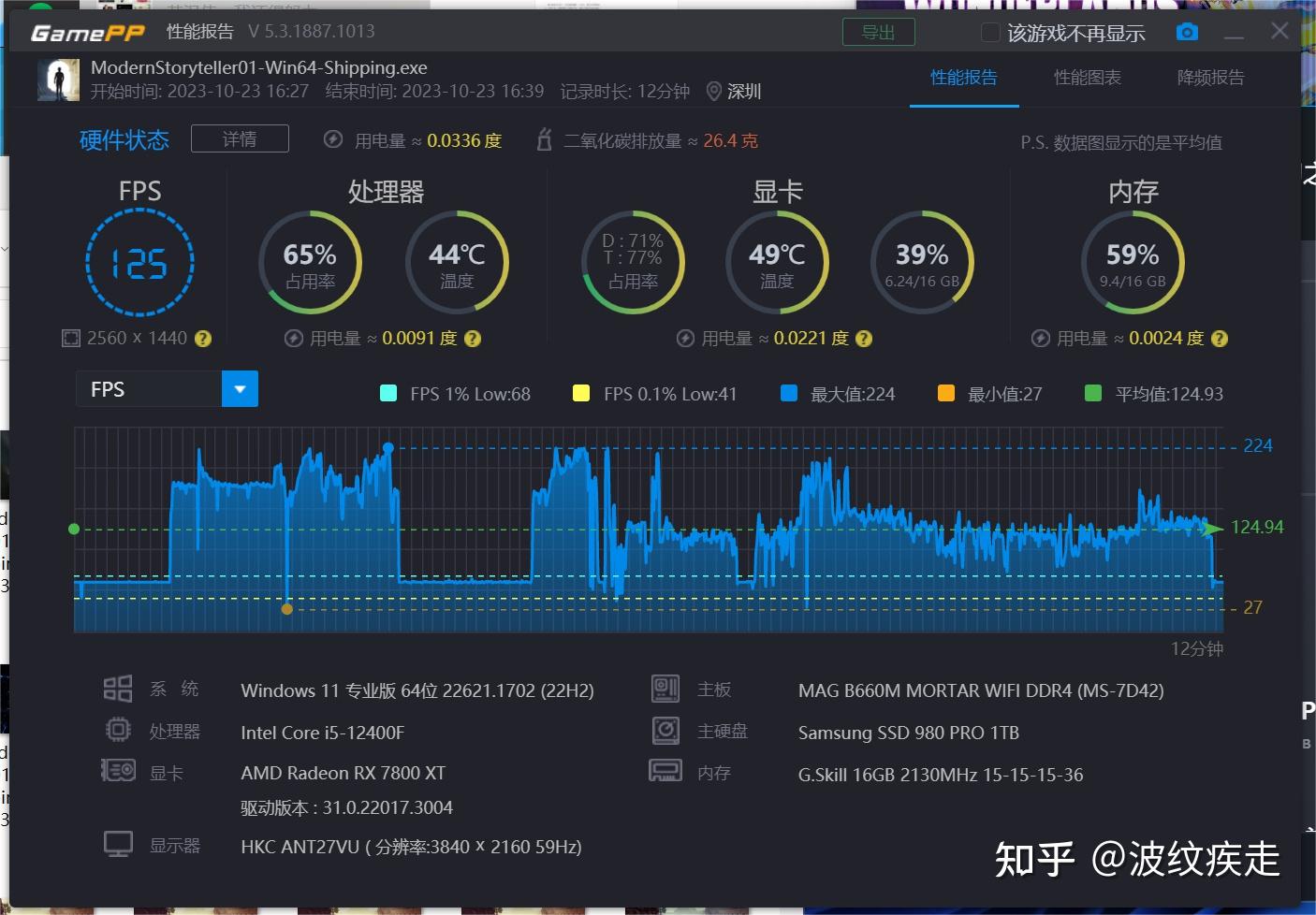Click the 主板 motherboard icon
1316x915 pixels.
click(x=665, y=688)
